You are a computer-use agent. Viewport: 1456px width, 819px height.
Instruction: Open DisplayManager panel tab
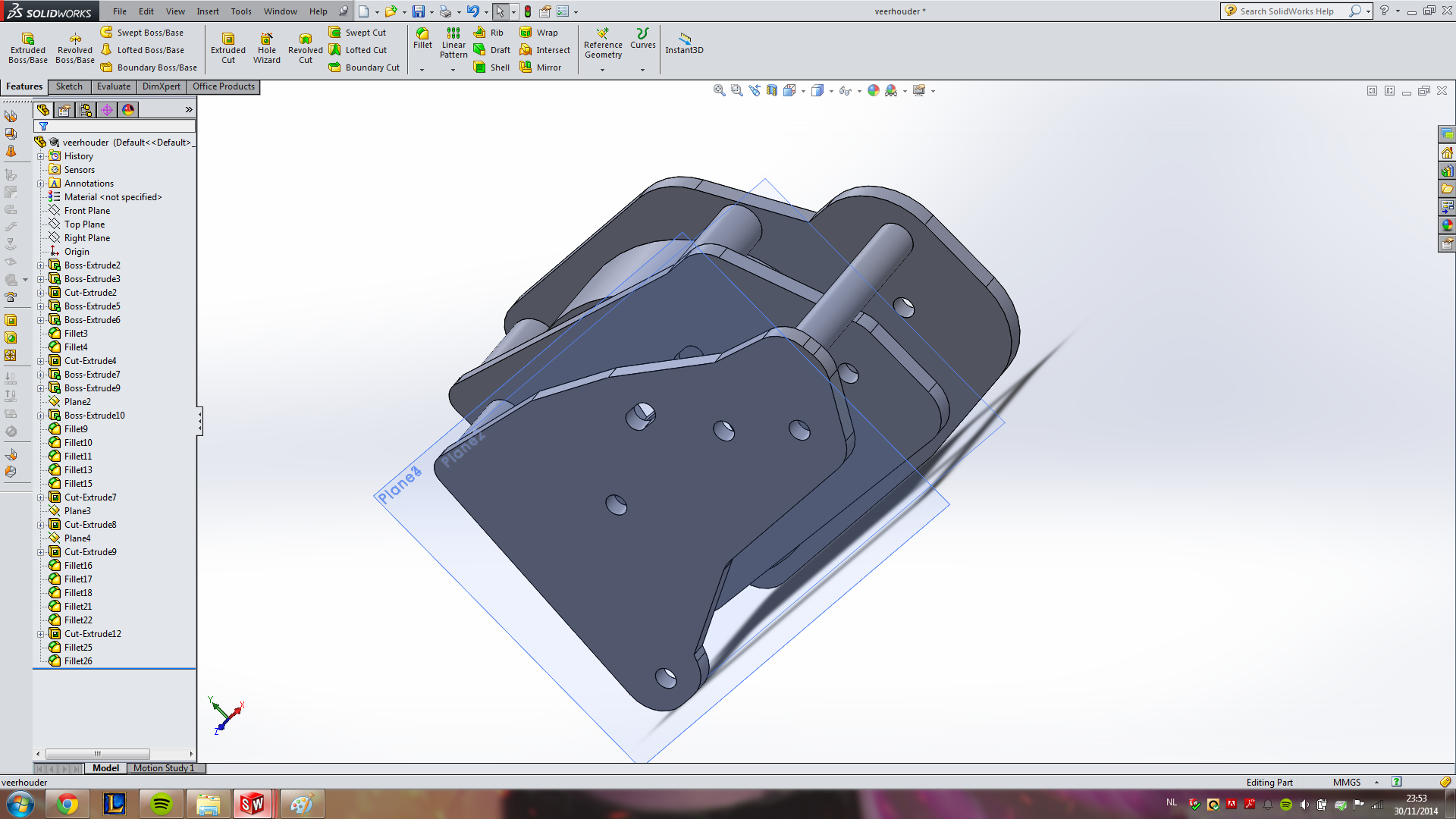tap(128, 110)
